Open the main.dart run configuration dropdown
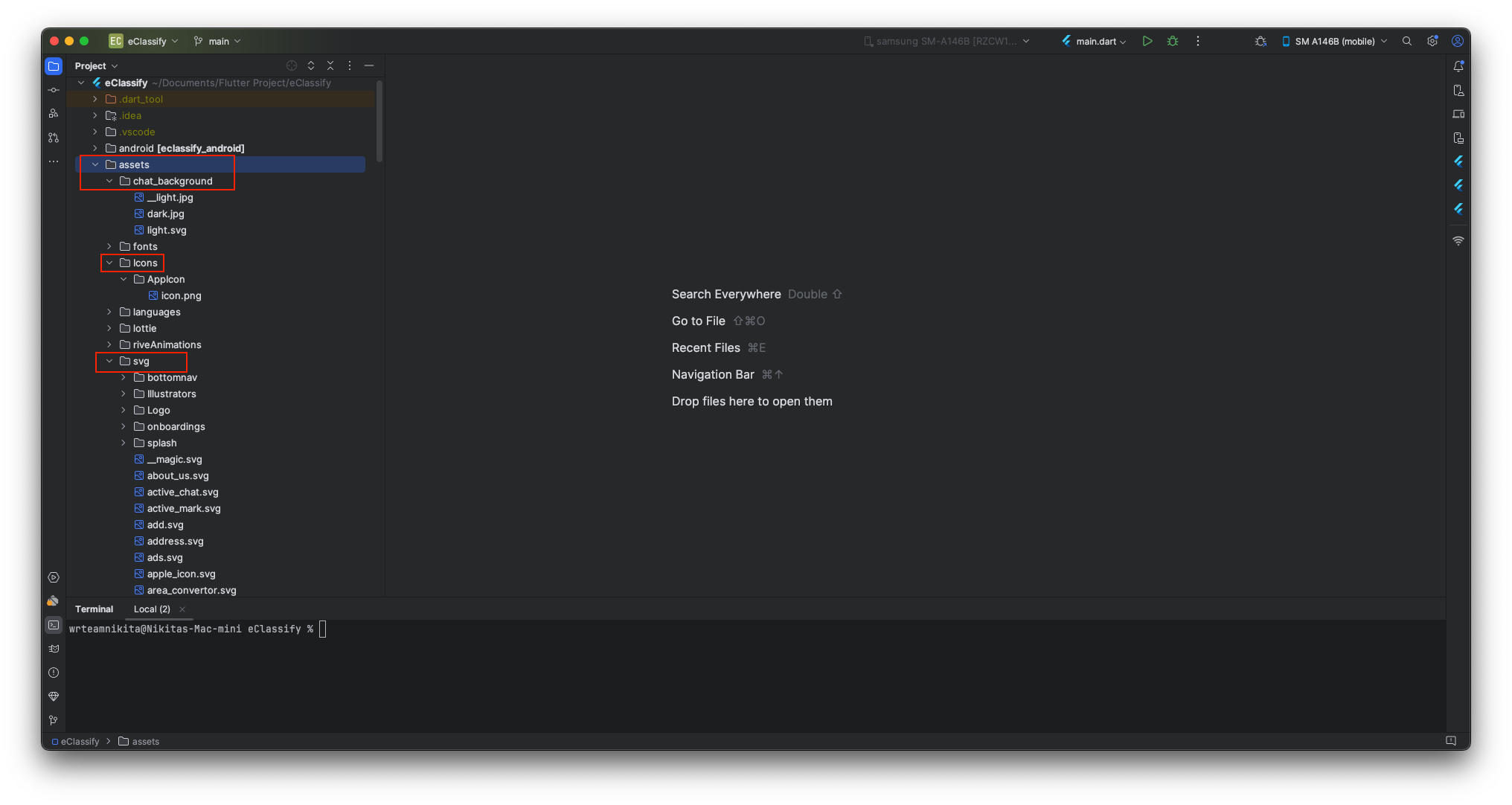The height and width of the screenshot is (805, 1512). [1095, 41]
